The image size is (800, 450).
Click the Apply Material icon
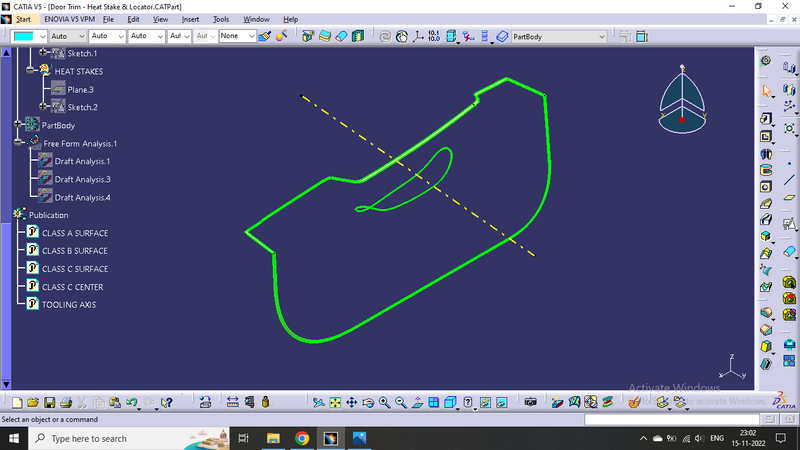(x=634, y=402)
